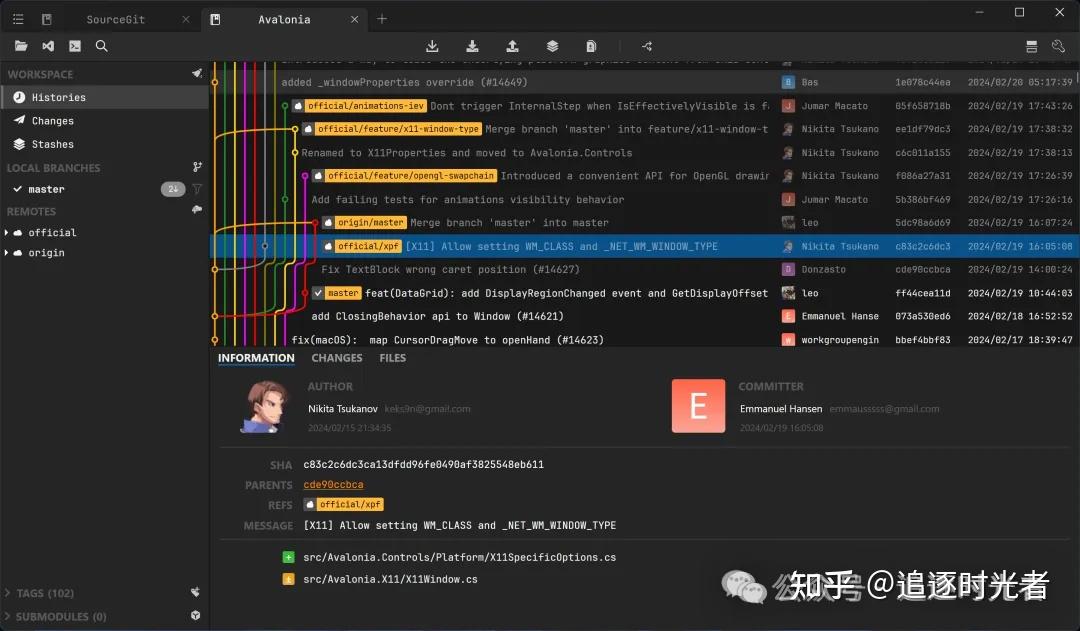
Task: Open src/Avalonia.X11/X11Window.cs file
Action: [390, 579]
